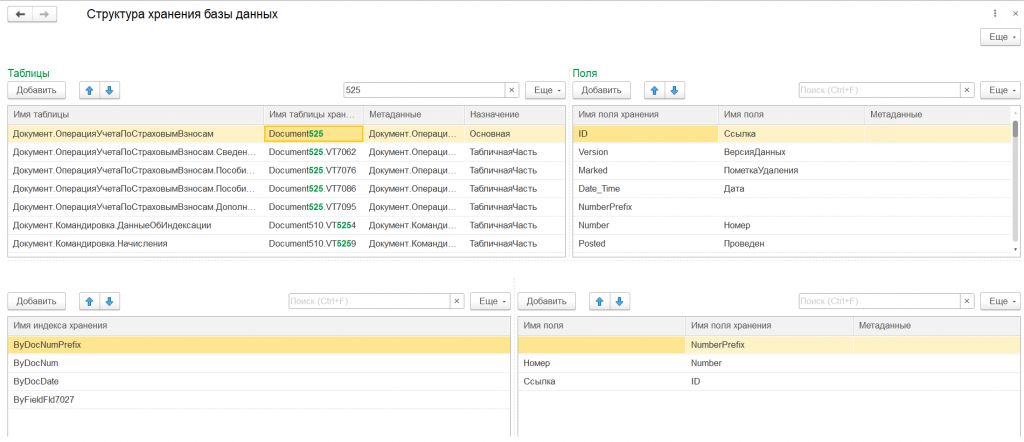The height and width of the screenshot is (442, 1024).
Task: Select Ссылка row in index fields
Action: 768,381
